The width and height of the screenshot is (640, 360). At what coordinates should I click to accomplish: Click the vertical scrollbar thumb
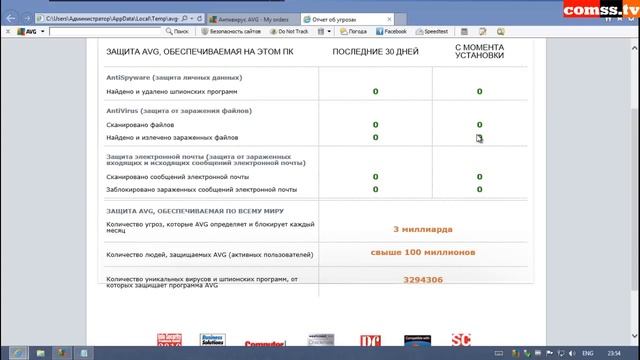pos(634,200)
